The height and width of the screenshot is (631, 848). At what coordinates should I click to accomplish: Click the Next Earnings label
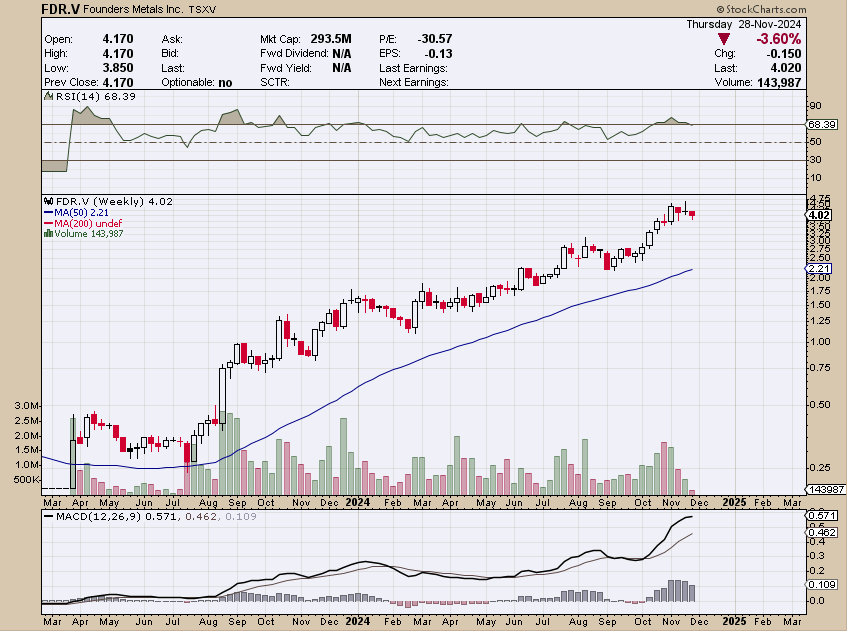pos(414,82)
